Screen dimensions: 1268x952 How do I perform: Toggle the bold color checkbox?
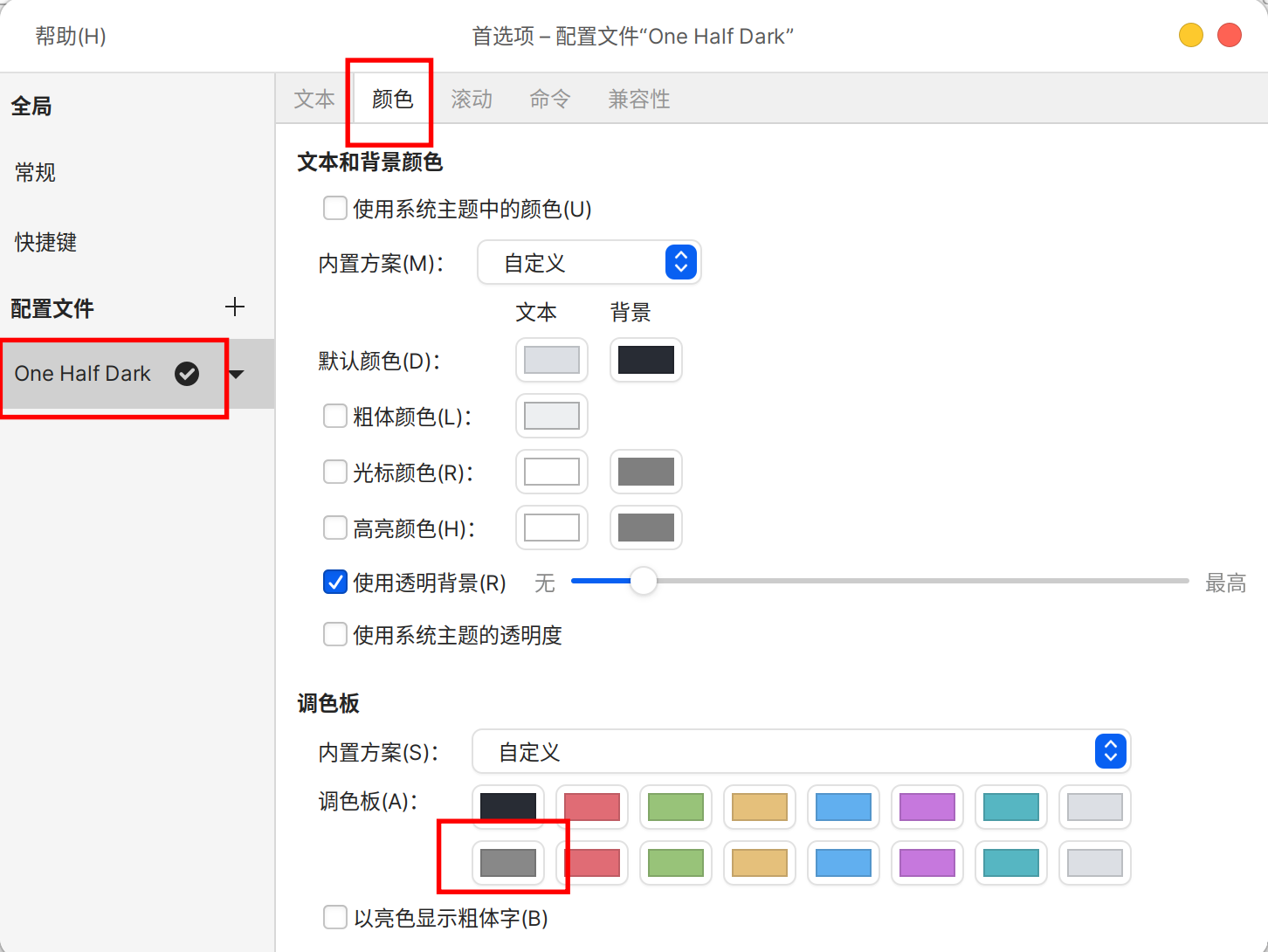click(x=335, y=417)
